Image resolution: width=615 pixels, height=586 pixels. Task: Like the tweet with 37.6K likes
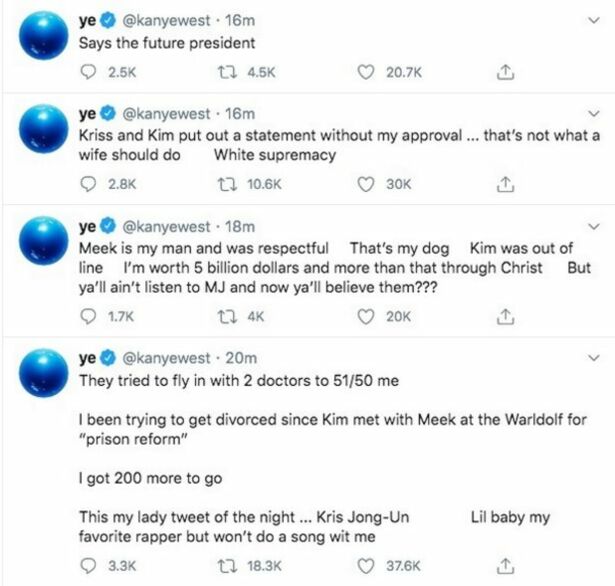(x=366, y=566)
